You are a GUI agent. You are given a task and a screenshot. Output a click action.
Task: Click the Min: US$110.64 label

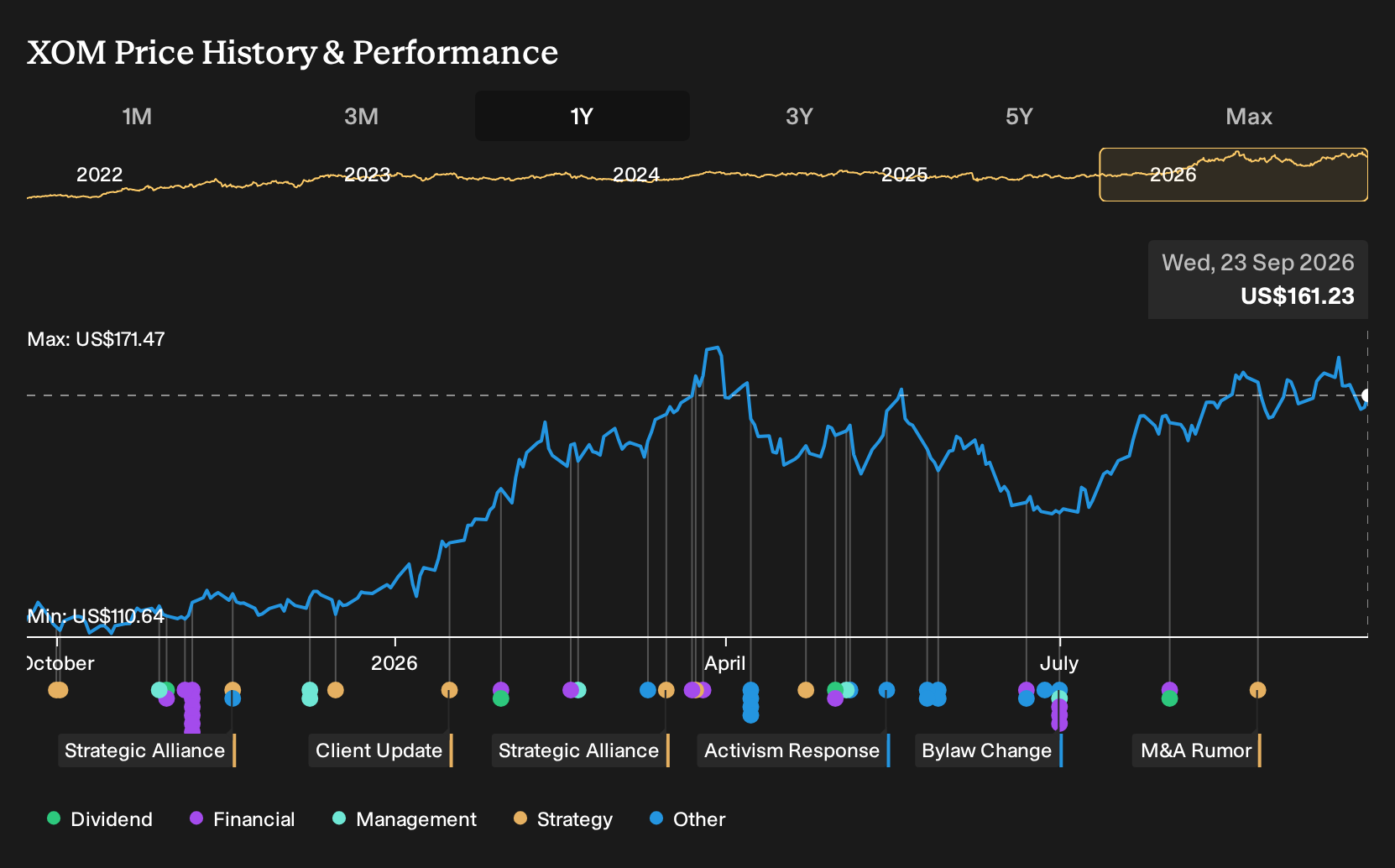click(96, 616)
